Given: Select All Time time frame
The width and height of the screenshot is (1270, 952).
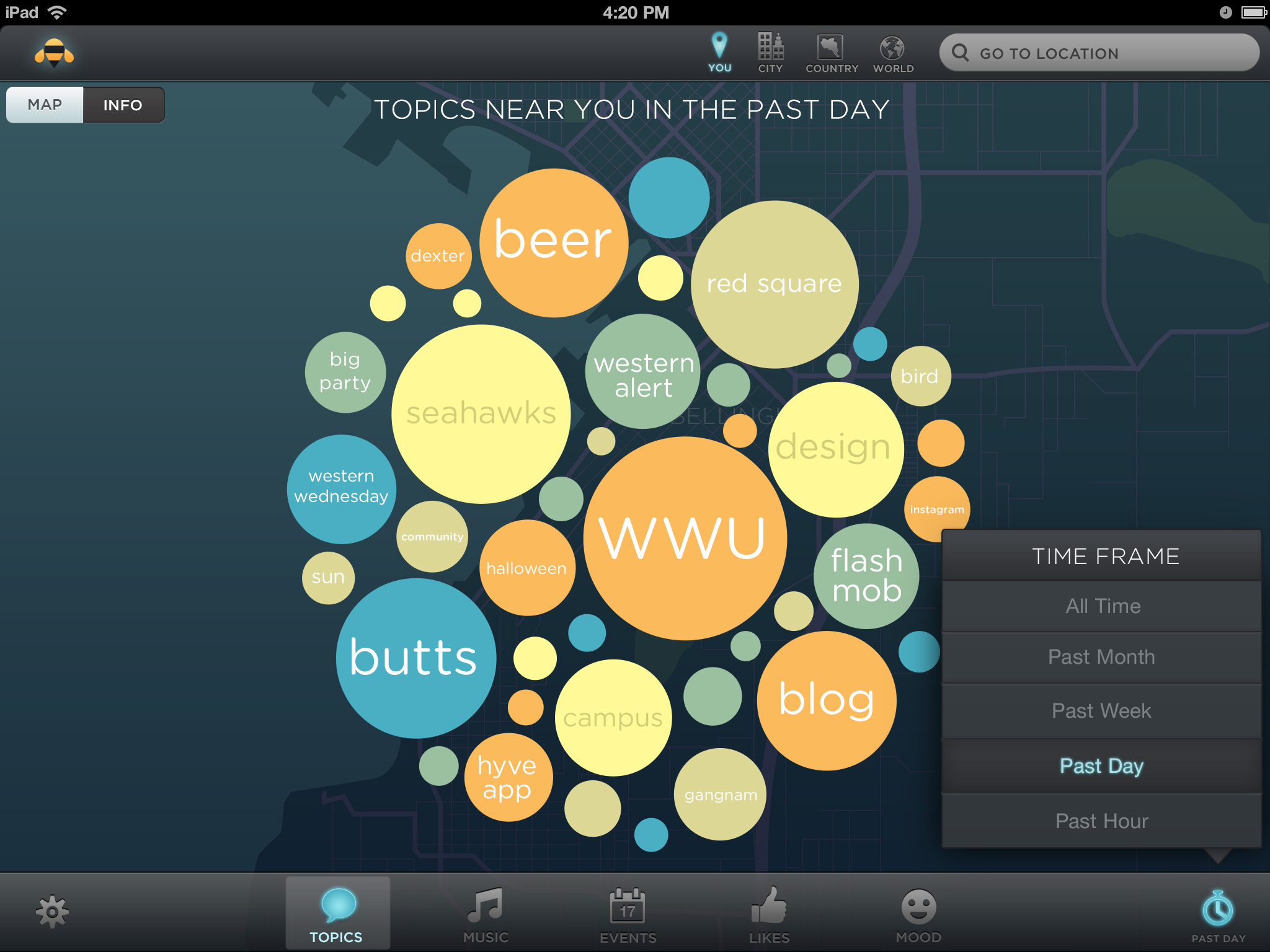Looking at the screenshot, I should (x=1102, y=606).
